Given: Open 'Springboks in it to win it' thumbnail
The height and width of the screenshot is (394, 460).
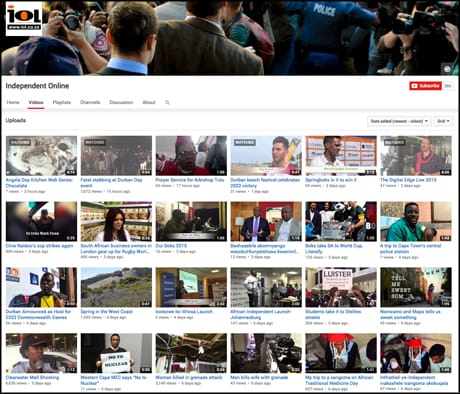Looking at the screenshot, I should 341,156.
